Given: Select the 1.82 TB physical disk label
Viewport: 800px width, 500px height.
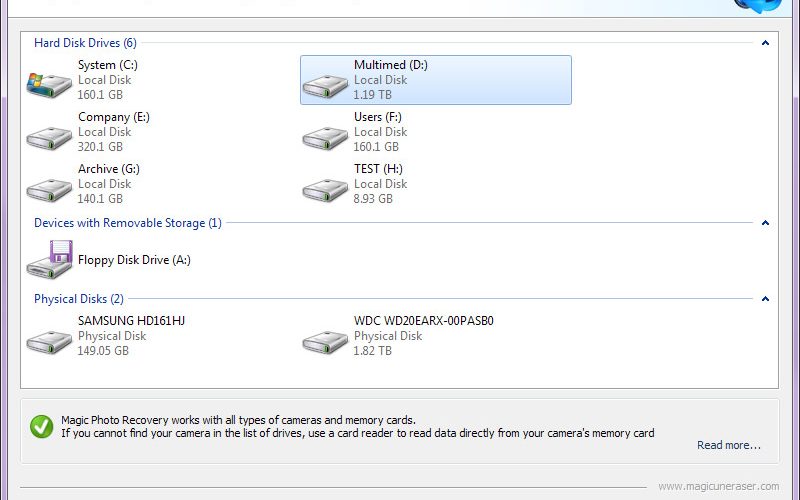Looking at the screenshot, I should coord(372,351).
